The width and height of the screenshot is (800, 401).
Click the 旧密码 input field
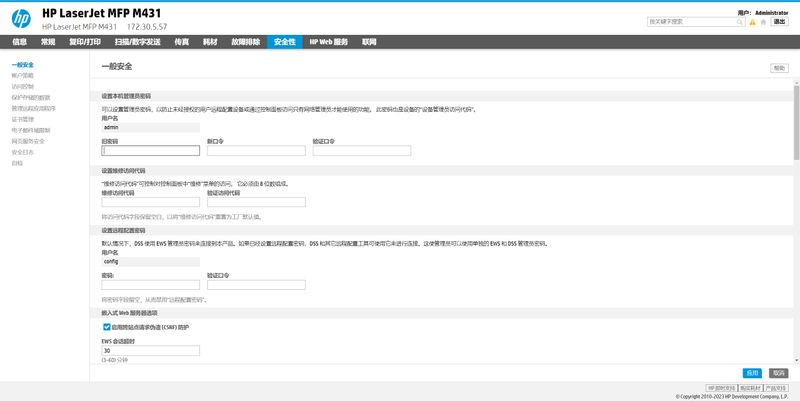[151, 151]
